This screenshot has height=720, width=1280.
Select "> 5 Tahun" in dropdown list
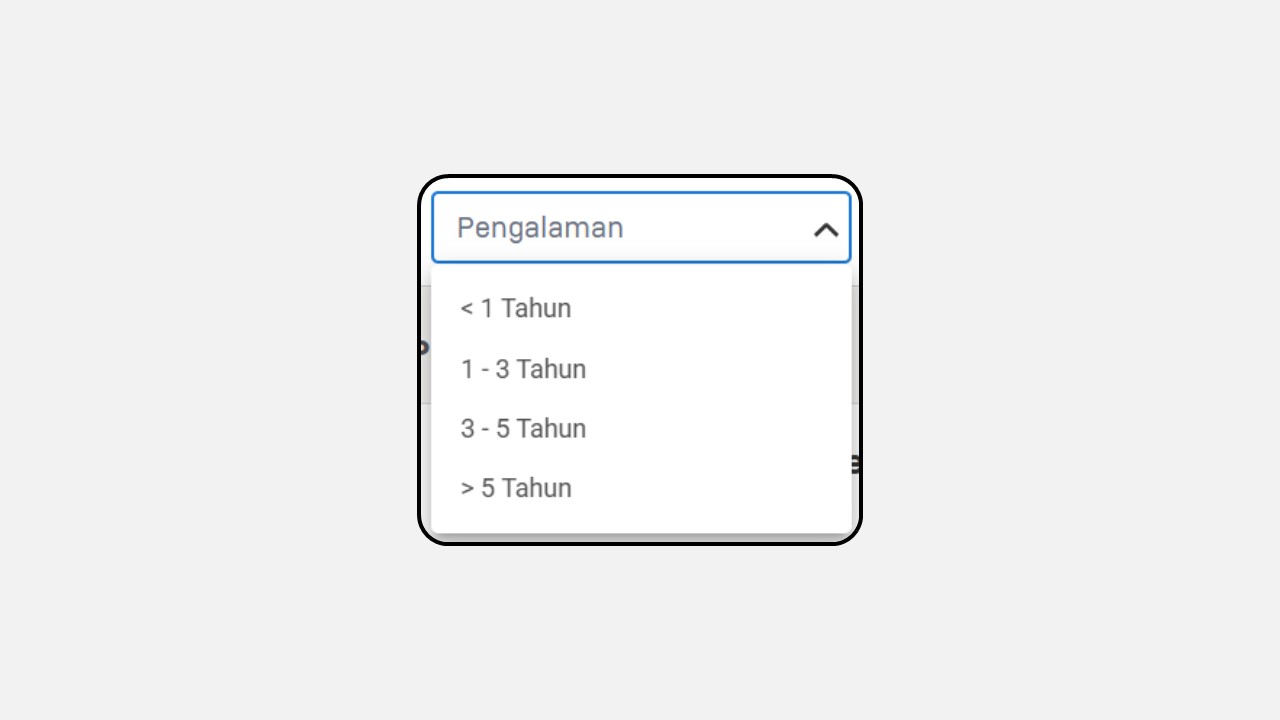[641, 488]
